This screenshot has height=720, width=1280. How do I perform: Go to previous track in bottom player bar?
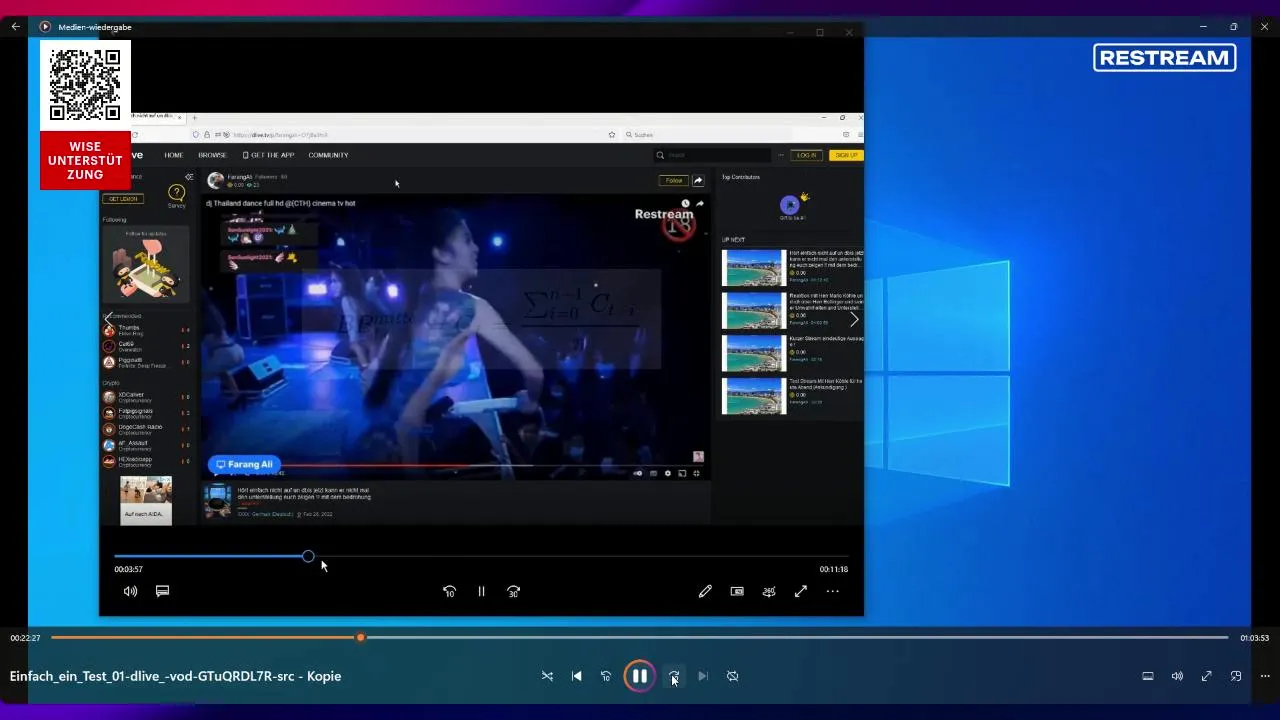576,676
